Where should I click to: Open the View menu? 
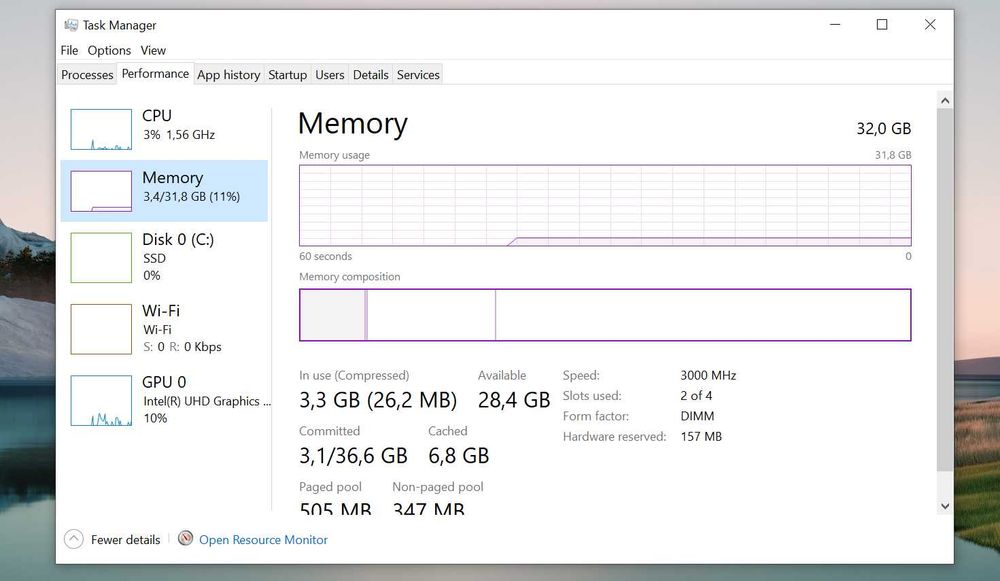coord(153,50)
